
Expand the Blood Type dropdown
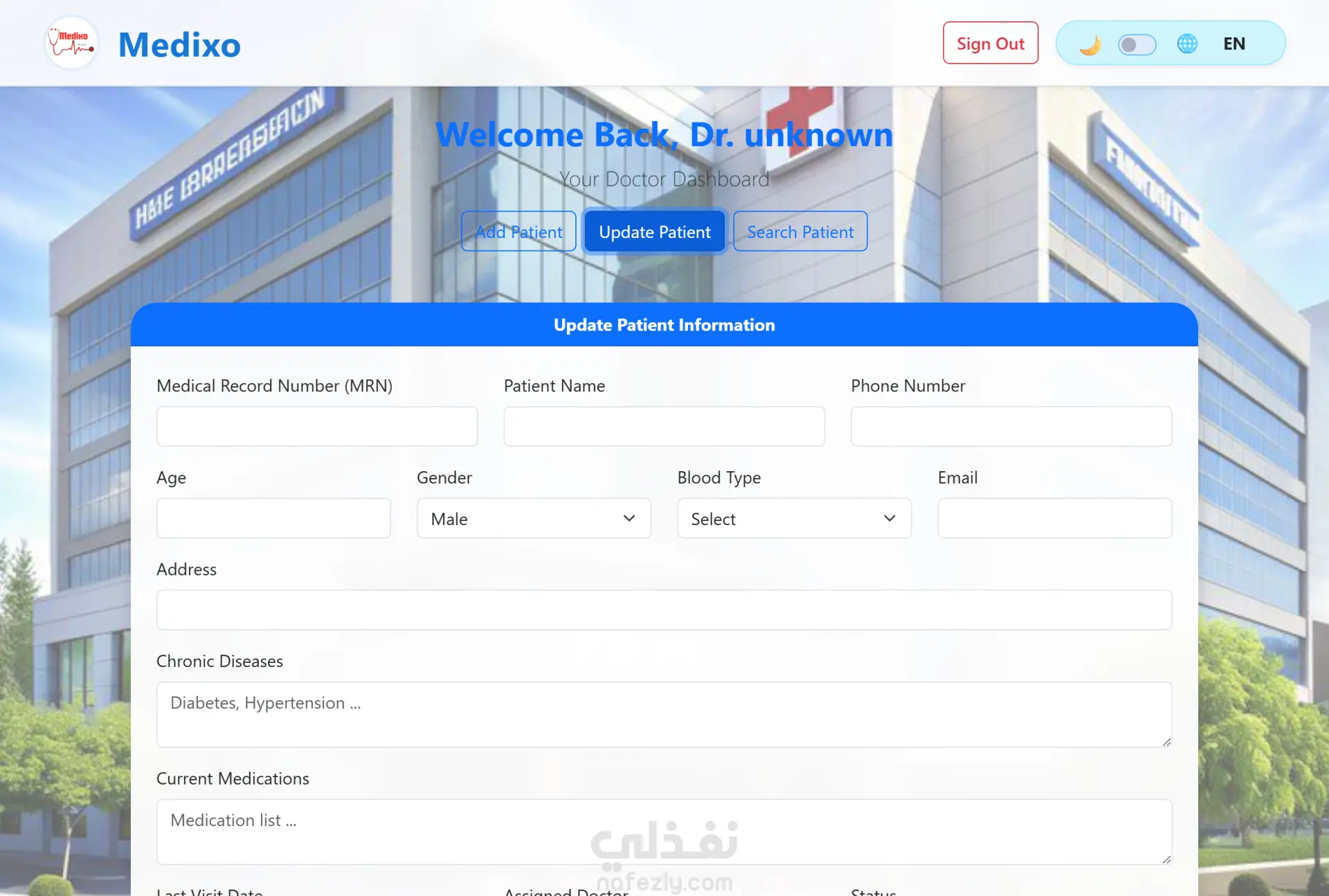(x=794, y=519)
